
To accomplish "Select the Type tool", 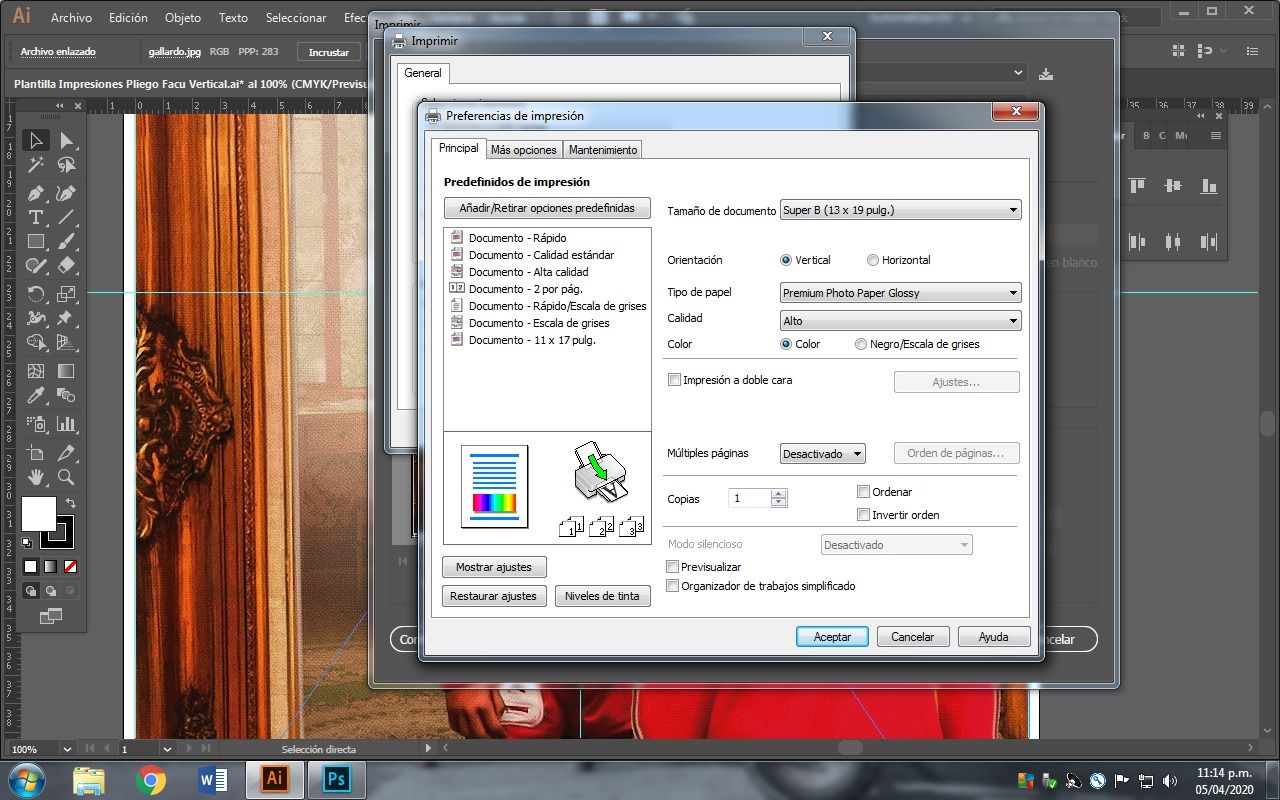I will (x=36, y=217).
